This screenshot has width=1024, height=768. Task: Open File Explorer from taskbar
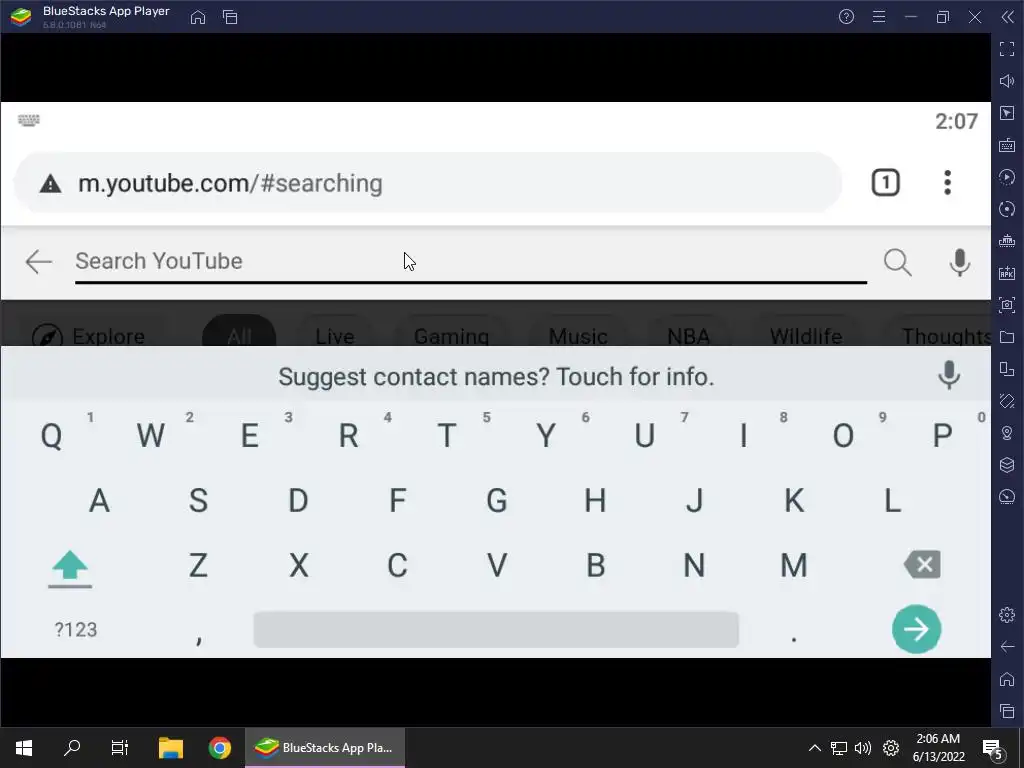171,748
